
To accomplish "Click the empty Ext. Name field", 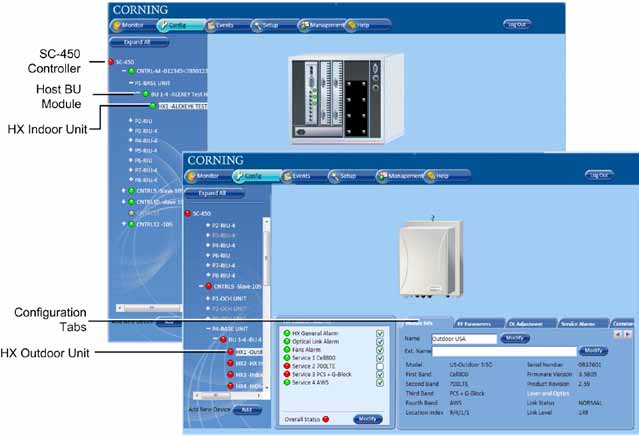I will pos(505,351).
